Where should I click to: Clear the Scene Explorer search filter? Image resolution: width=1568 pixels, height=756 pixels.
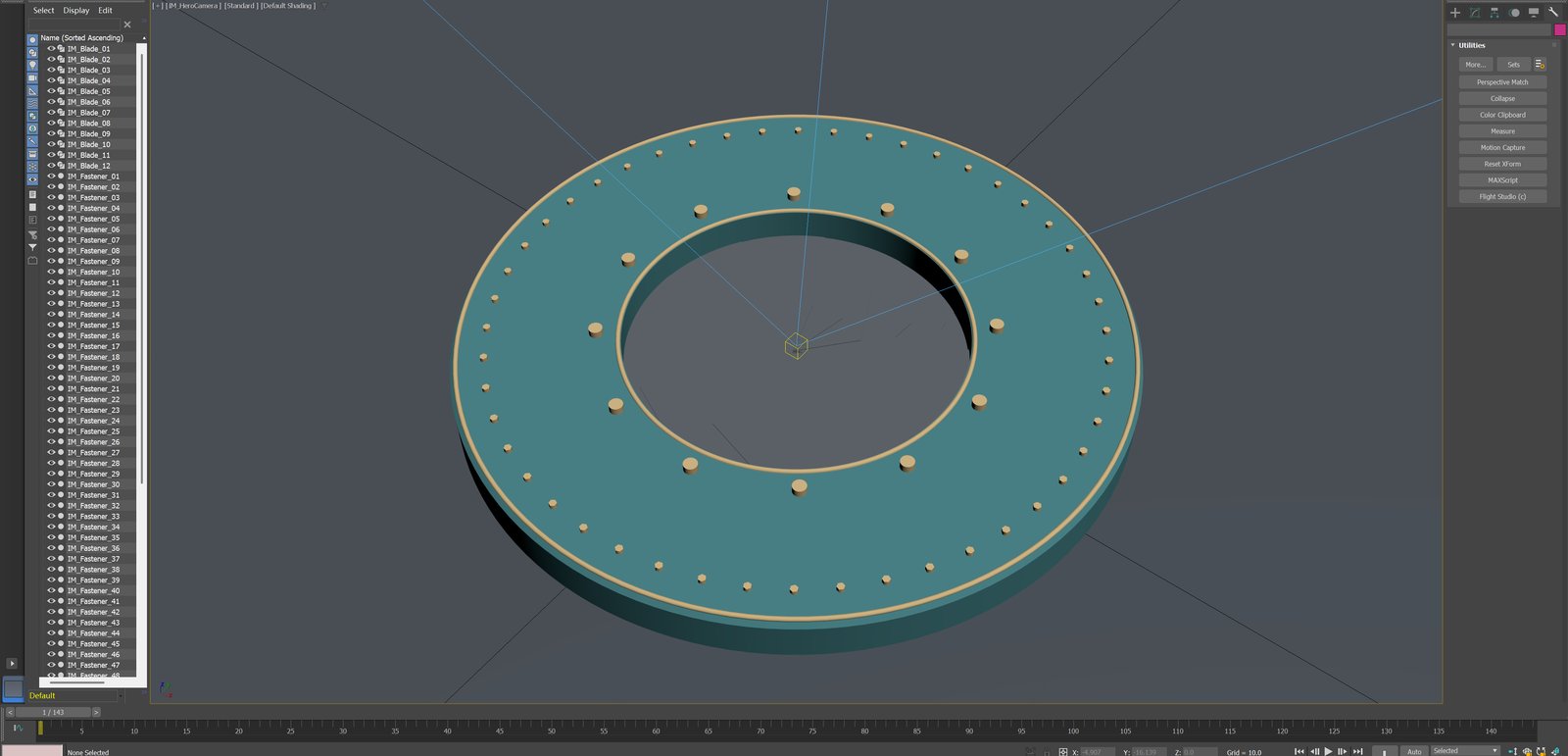pos(127,25)
